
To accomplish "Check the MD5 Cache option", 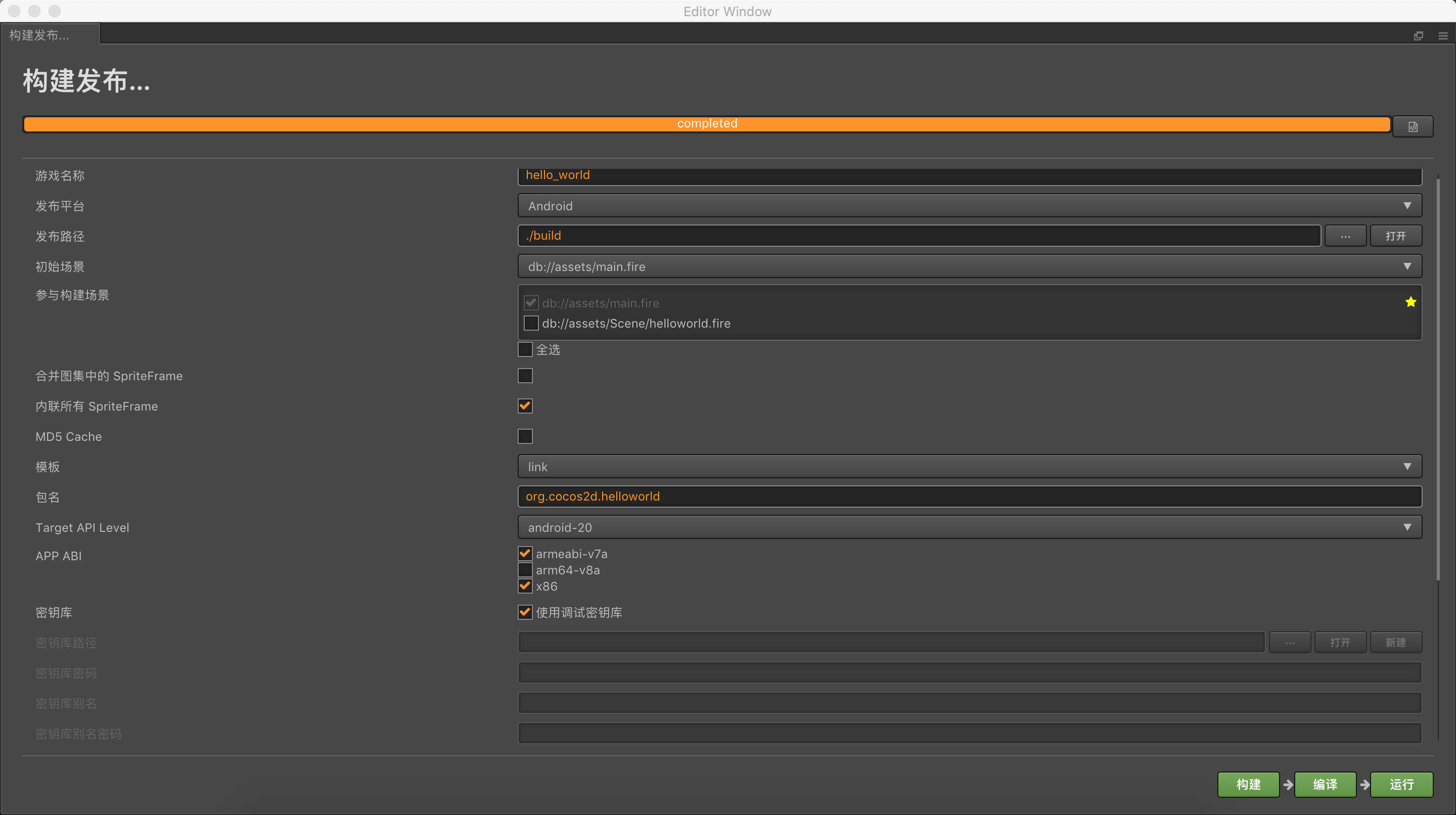I will [x=525, y=436].
